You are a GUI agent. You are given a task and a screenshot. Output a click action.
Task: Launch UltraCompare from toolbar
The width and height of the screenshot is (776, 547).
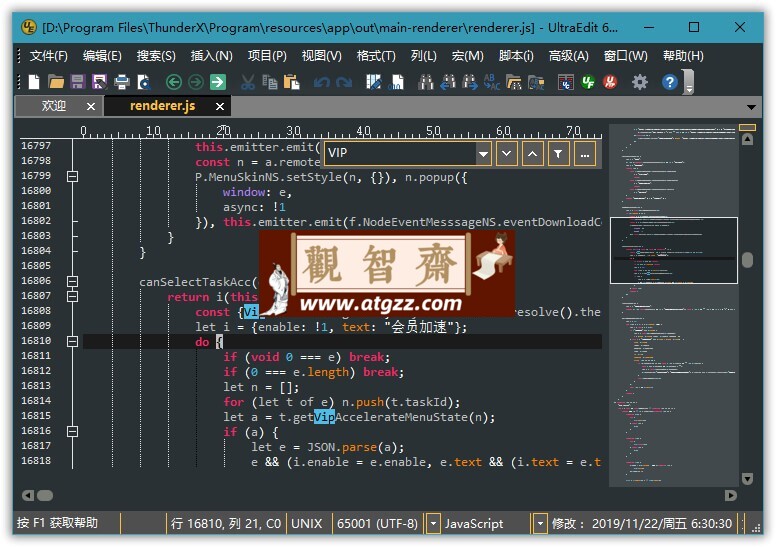[566, 82]
